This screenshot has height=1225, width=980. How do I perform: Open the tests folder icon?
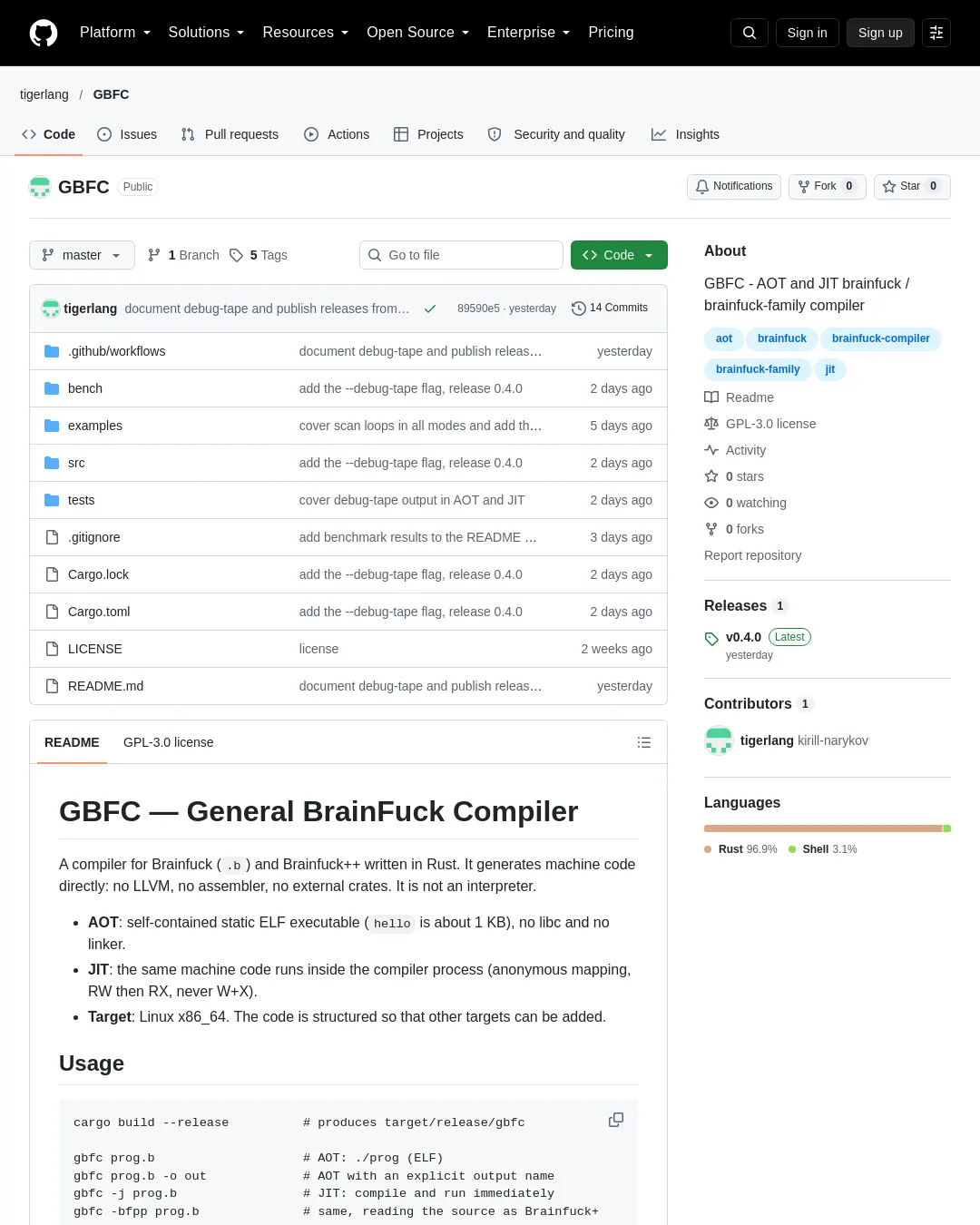point(52,500)
